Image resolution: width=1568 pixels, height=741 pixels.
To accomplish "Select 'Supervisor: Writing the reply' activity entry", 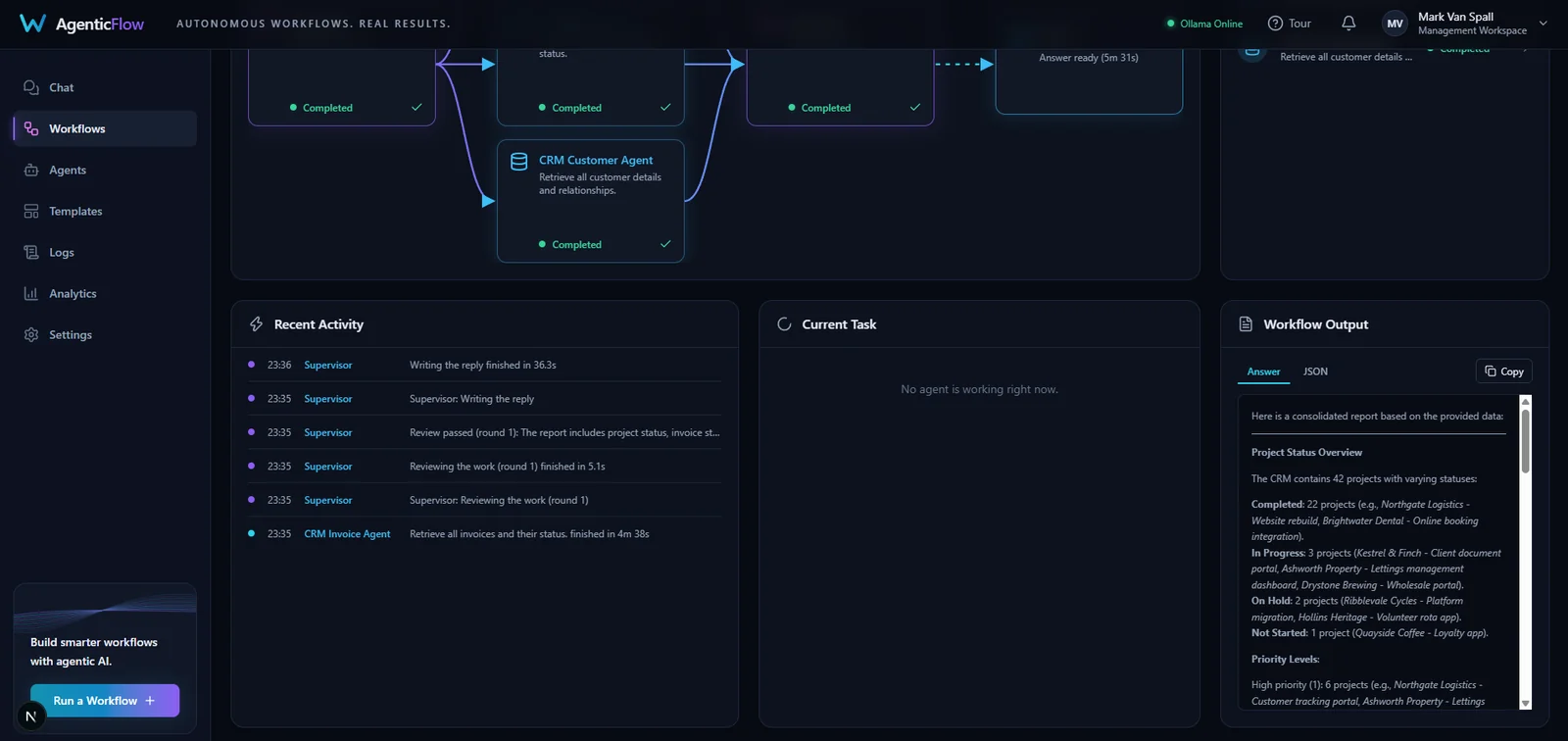I will tap(472, 399).
